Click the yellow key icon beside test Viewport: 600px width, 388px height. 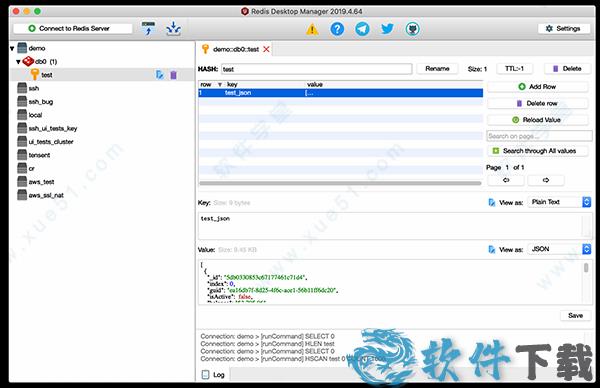(x=34, y=74)
